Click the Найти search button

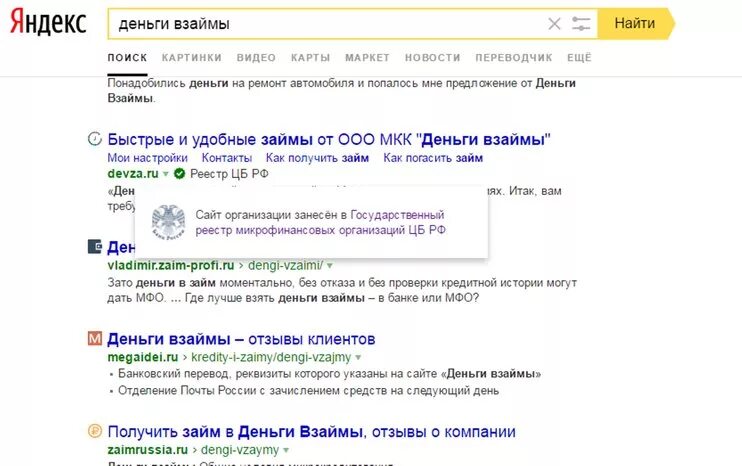click(635, 23)
